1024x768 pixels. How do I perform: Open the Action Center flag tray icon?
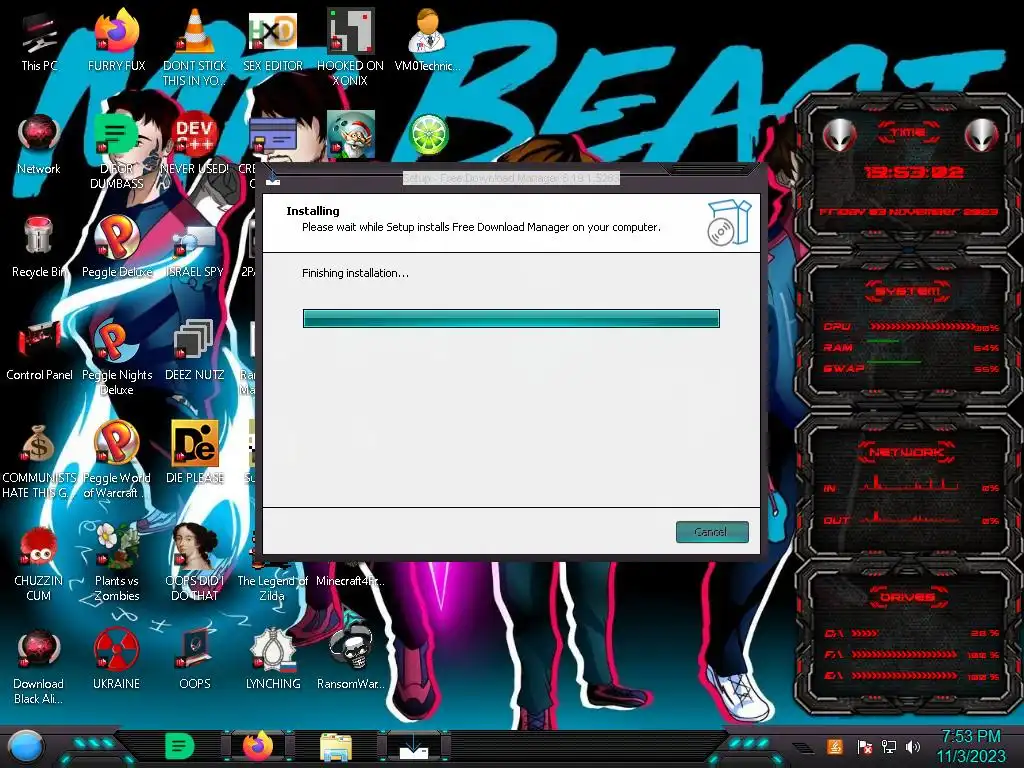[865, 746]
